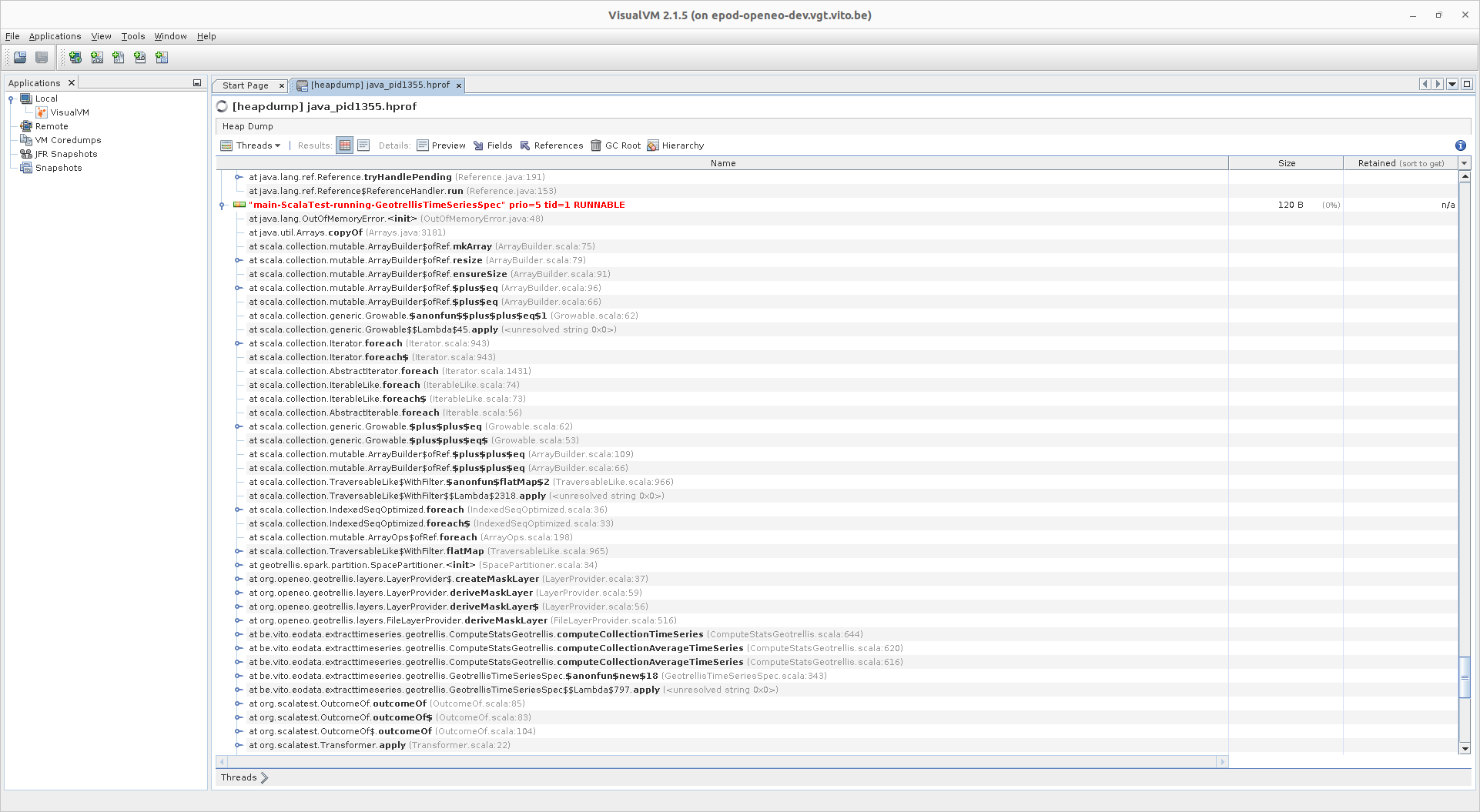
Task: Toggle the table Results view
Action: (x=344, y=145)
